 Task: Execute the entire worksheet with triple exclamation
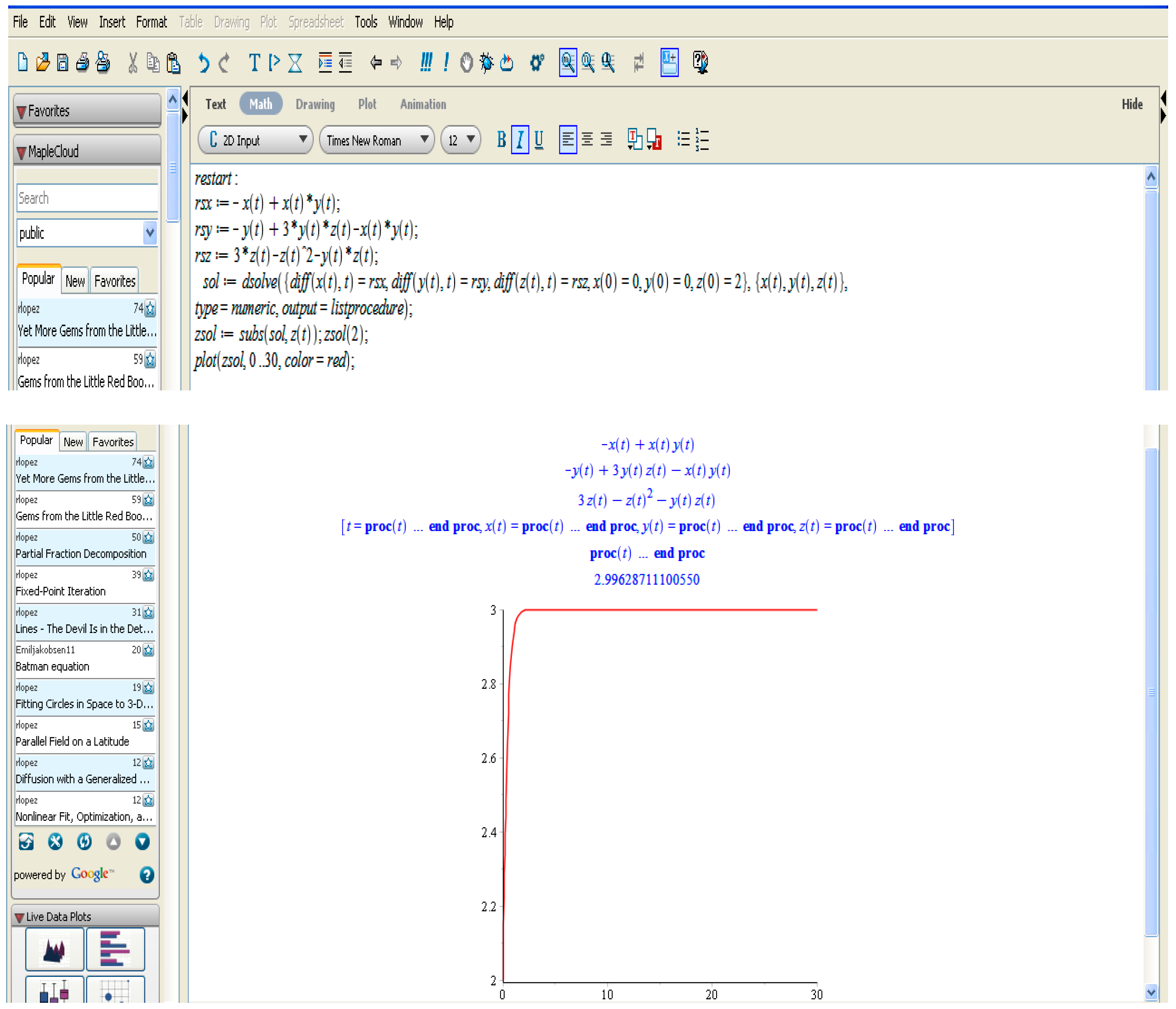[x=426, y=62]
